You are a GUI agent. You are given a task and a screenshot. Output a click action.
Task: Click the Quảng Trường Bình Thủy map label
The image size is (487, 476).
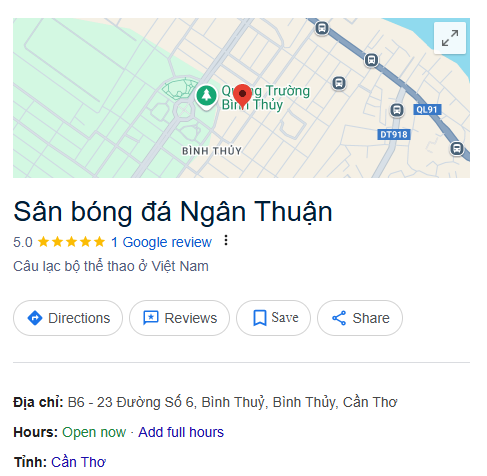tap(266, 98)
